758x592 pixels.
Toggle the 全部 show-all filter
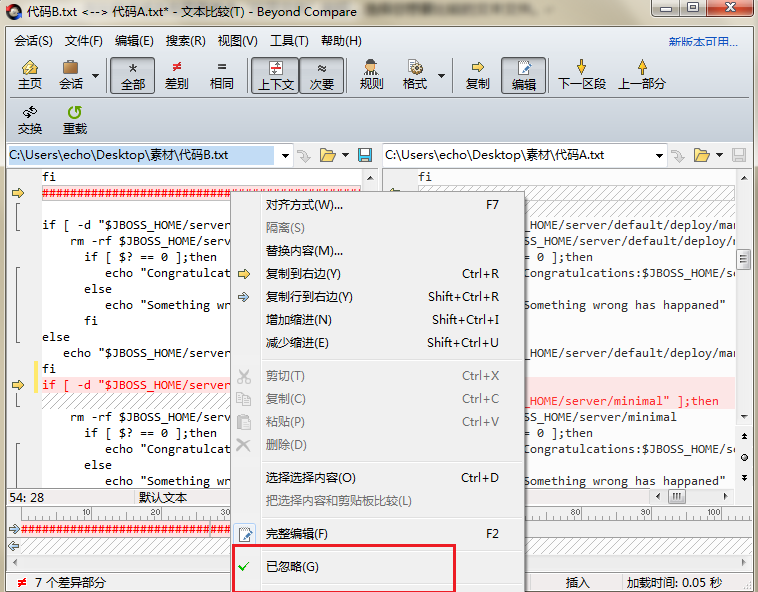(132, 75)
